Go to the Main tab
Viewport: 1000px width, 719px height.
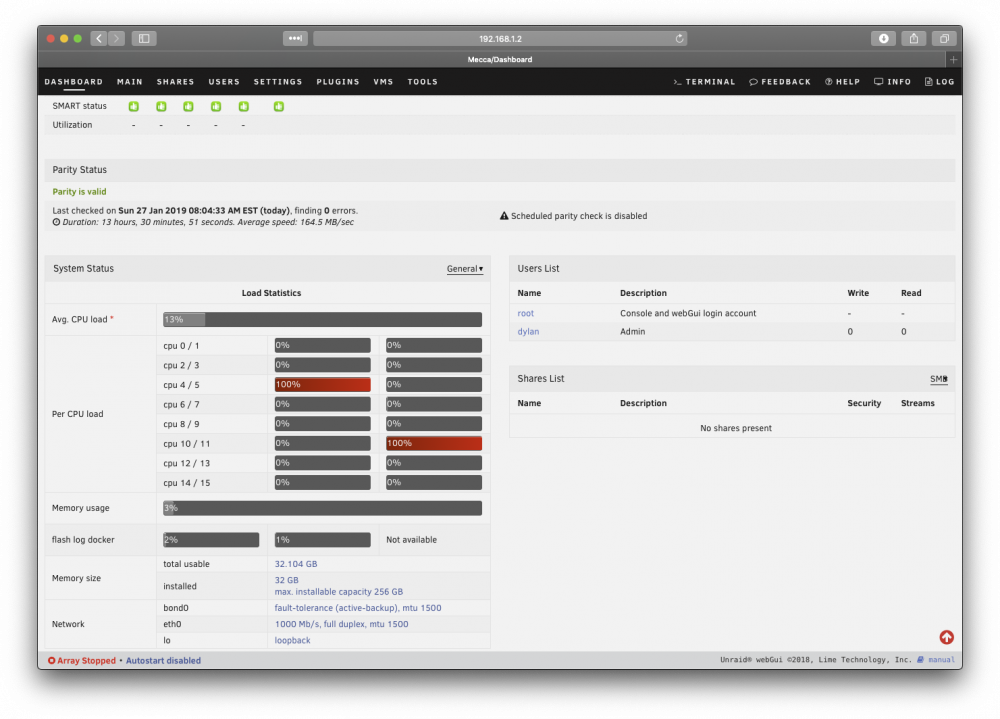[129, 82]
